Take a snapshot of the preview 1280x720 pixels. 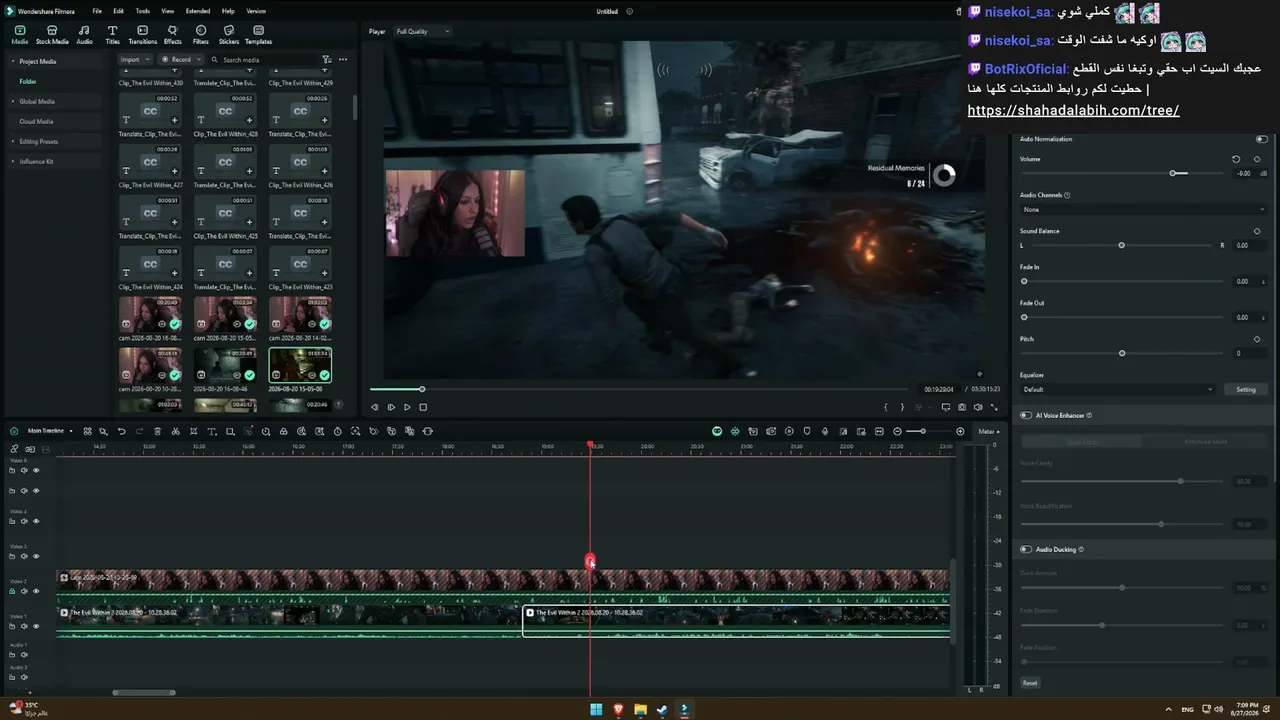point(962,407)
